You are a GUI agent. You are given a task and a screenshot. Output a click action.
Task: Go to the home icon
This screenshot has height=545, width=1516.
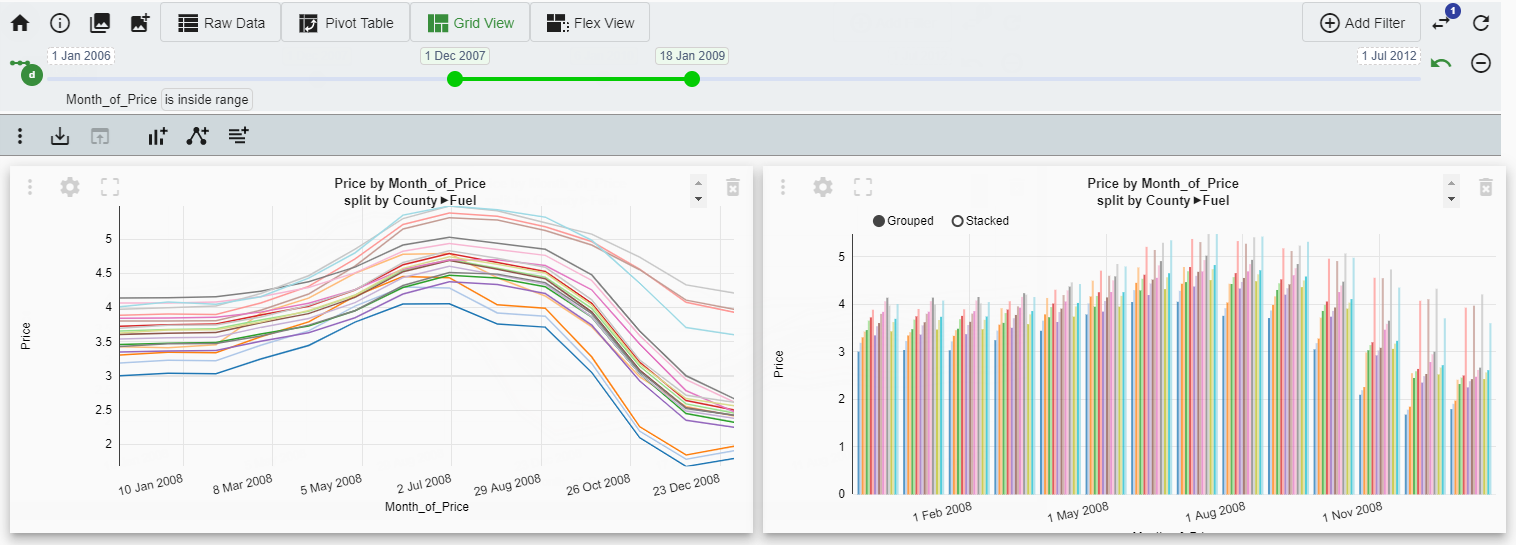[x=20, y=22]
